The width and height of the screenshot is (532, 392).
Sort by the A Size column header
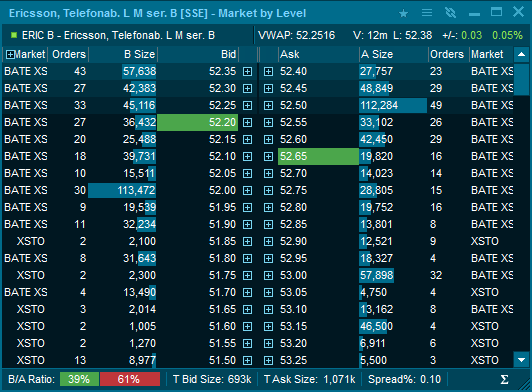(x=394, y=54)
